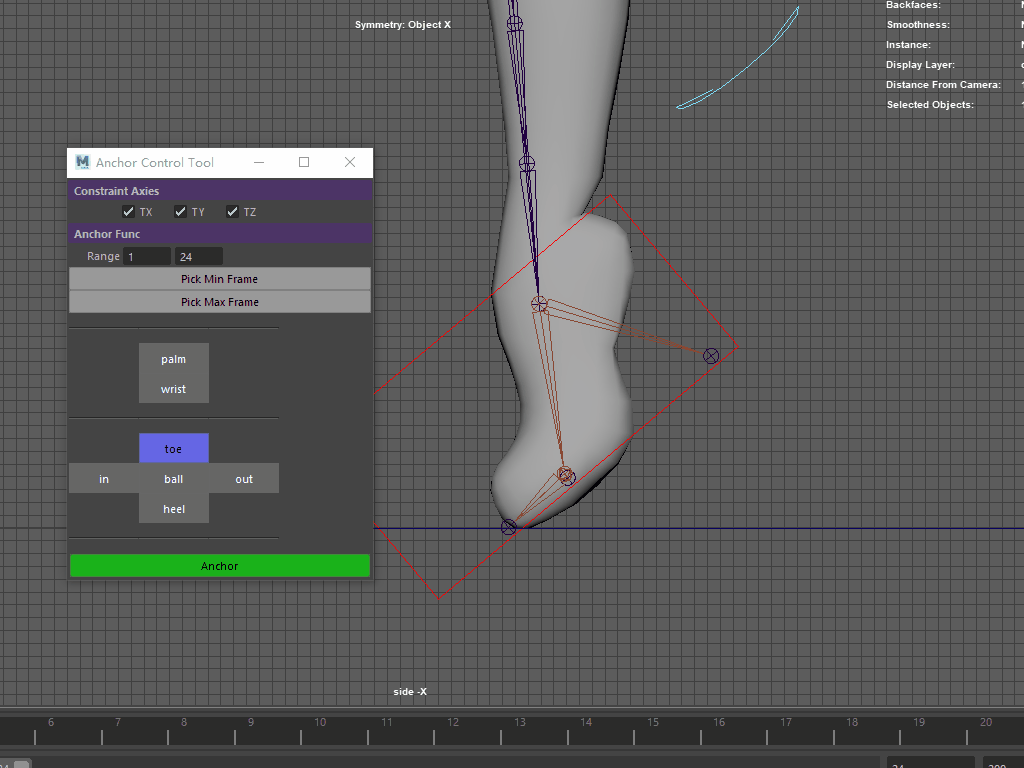Toggle the TY constraint checkbox

180,212
